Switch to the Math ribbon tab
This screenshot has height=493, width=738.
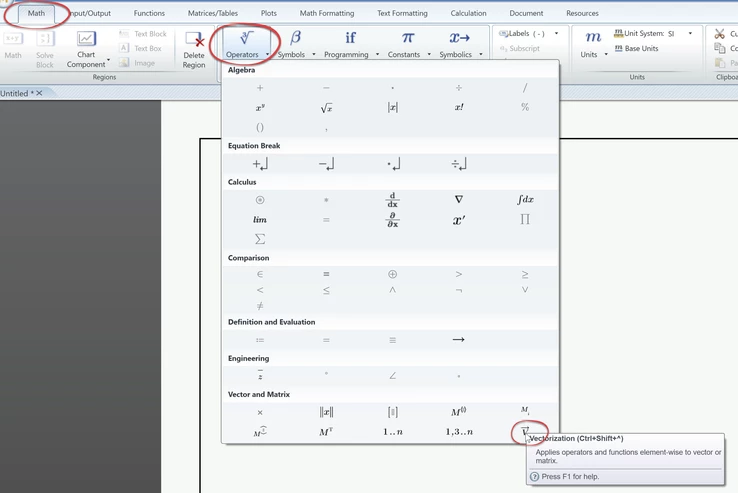[36, 13]
